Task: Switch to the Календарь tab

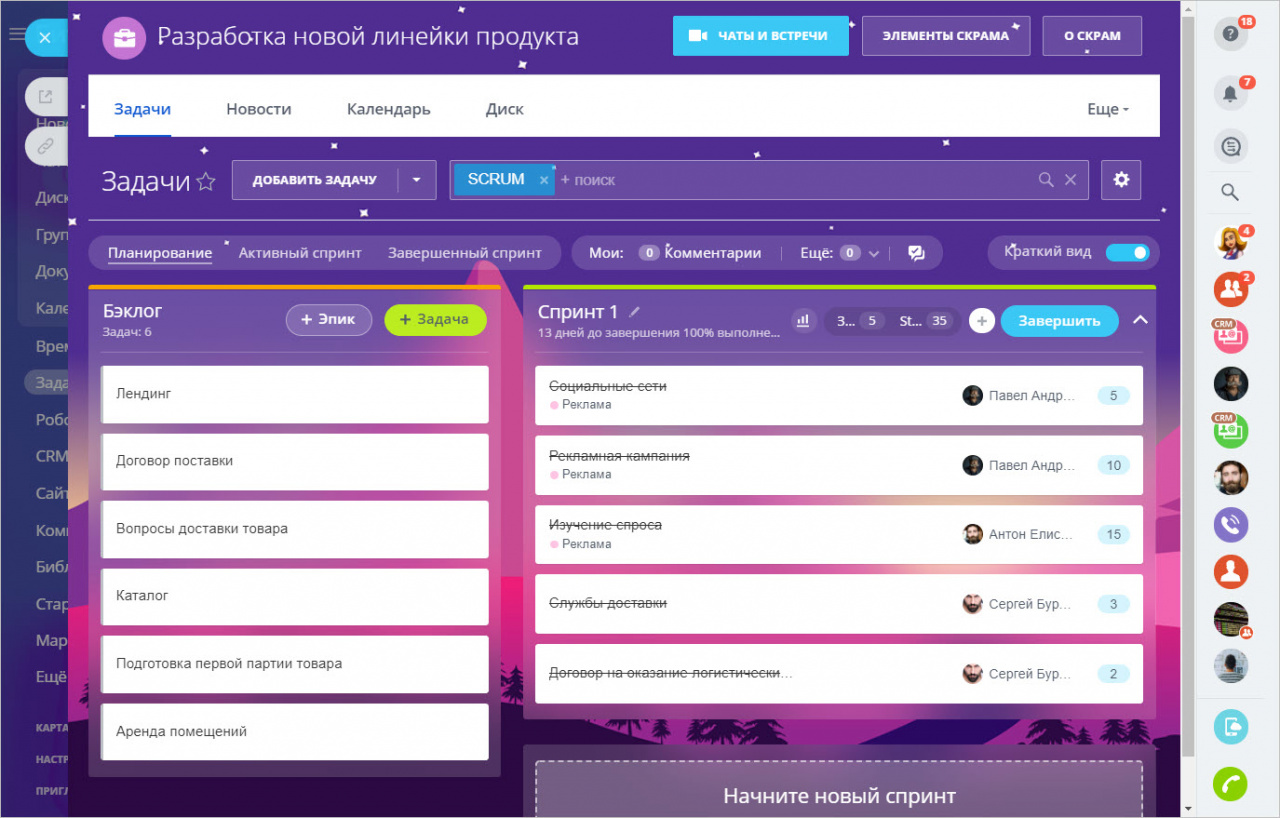Action: (x=388, y=109)
